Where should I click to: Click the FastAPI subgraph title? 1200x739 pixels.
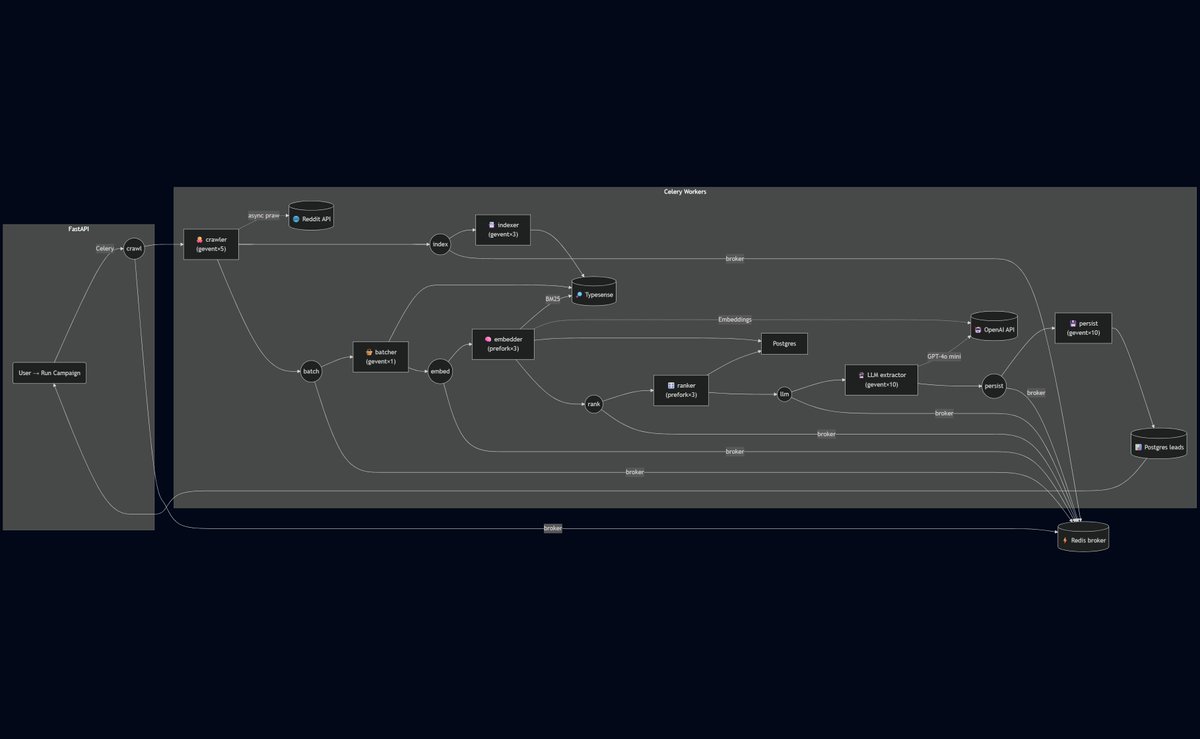click(78, 229)
